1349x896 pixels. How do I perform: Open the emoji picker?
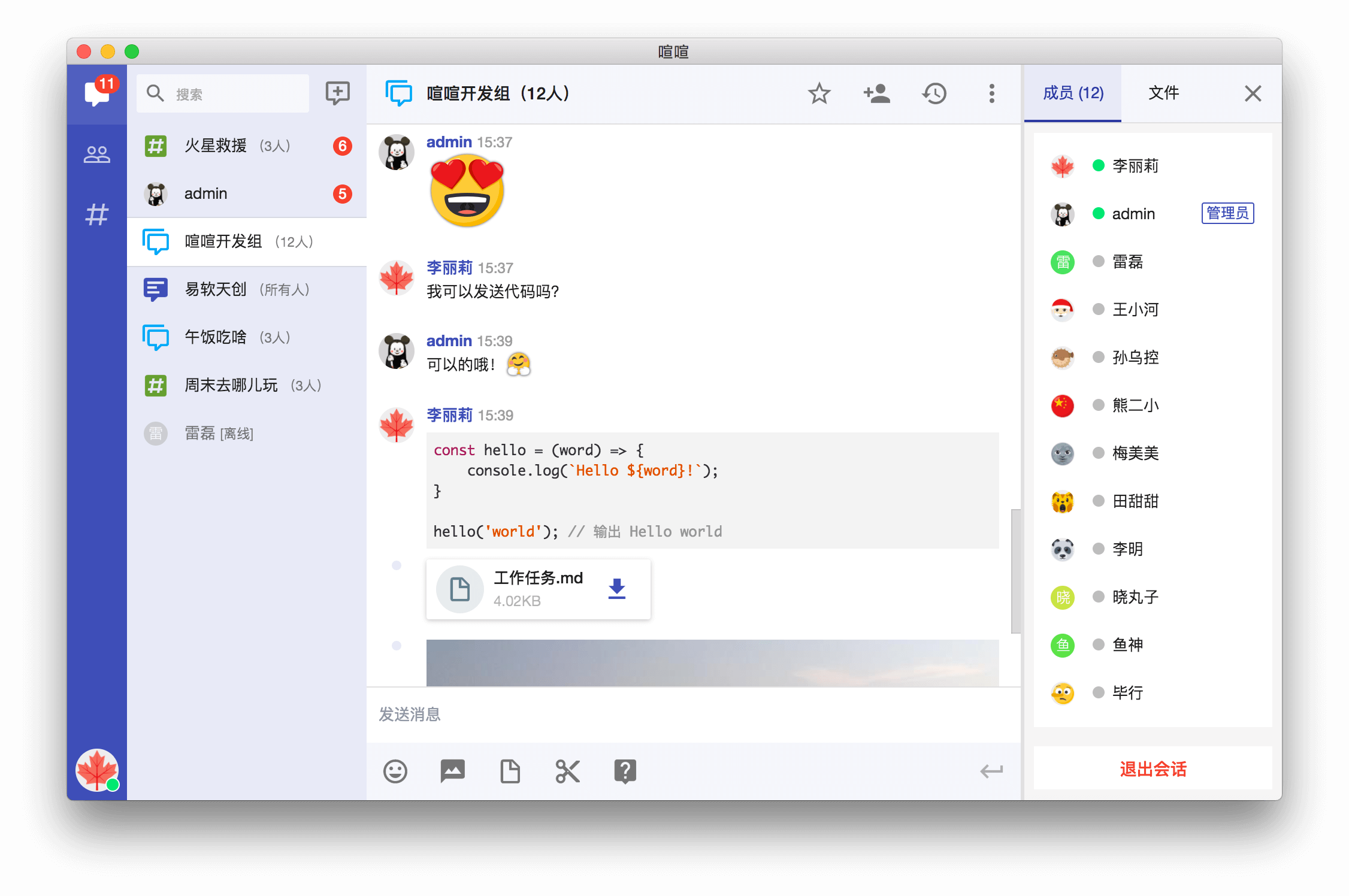tap(395, 771)
